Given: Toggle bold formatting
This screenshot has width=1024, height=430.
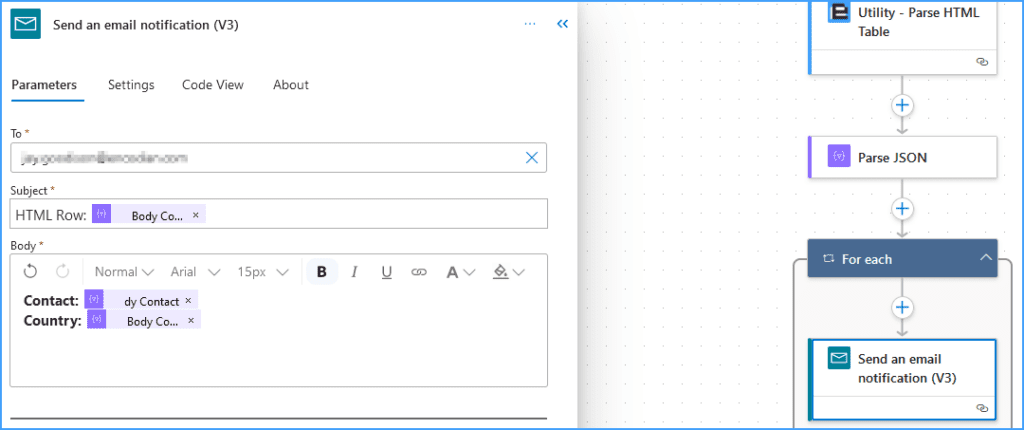Looking at the screenshot, I should [321, 272].
